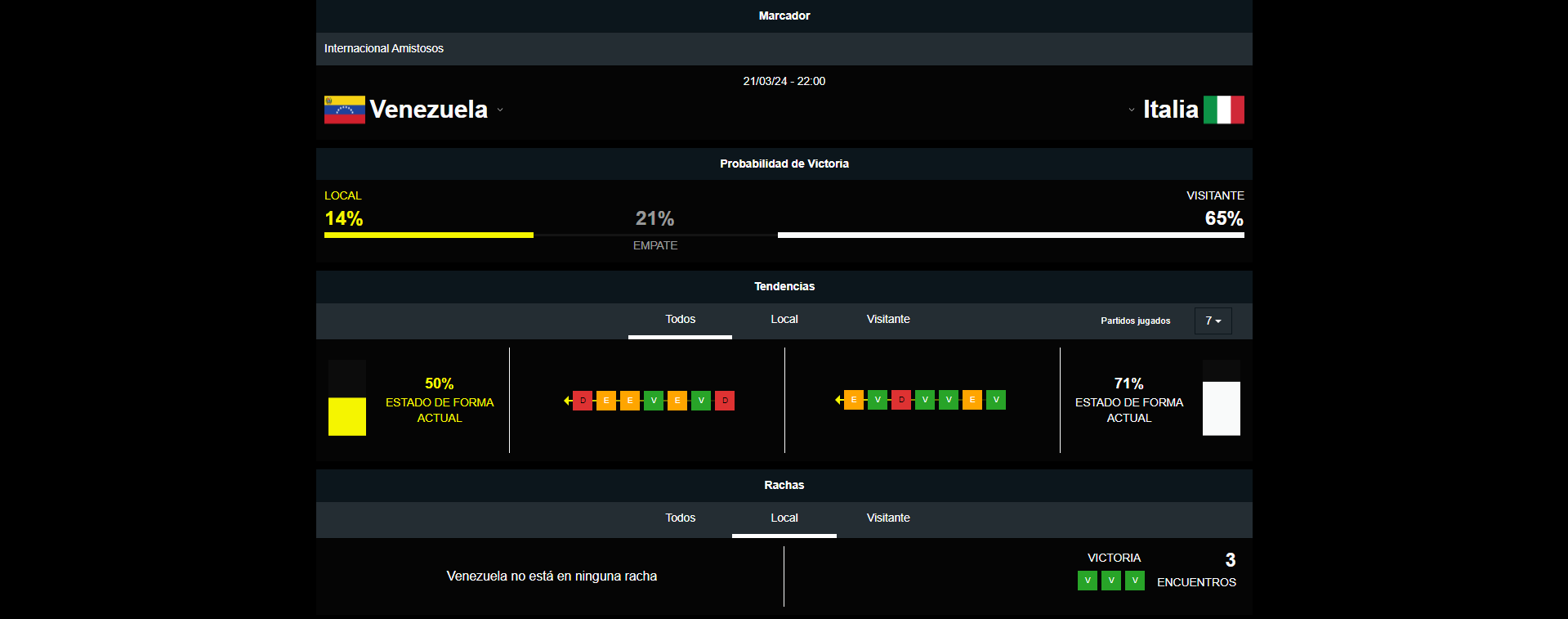Click the Rachas section heading

click(x=784, y=486)
